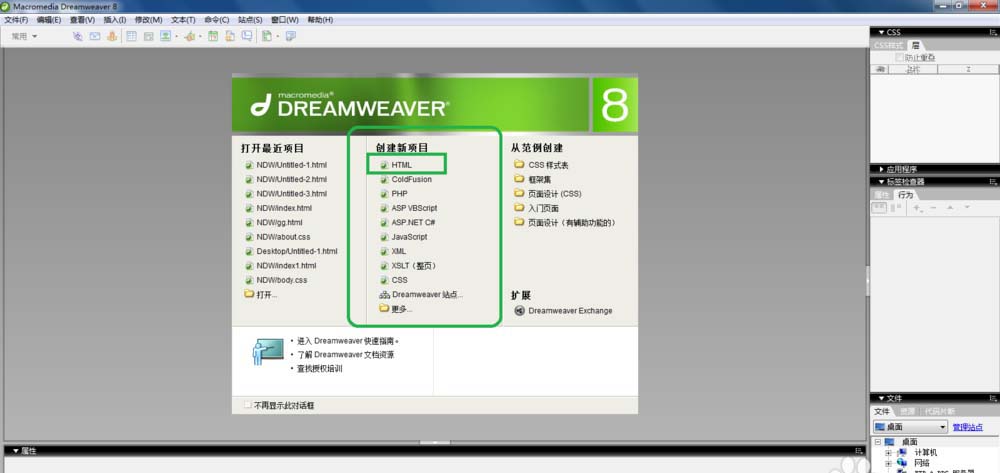Create new JavaScript document
1000x473 pixels.
[409, 236]
